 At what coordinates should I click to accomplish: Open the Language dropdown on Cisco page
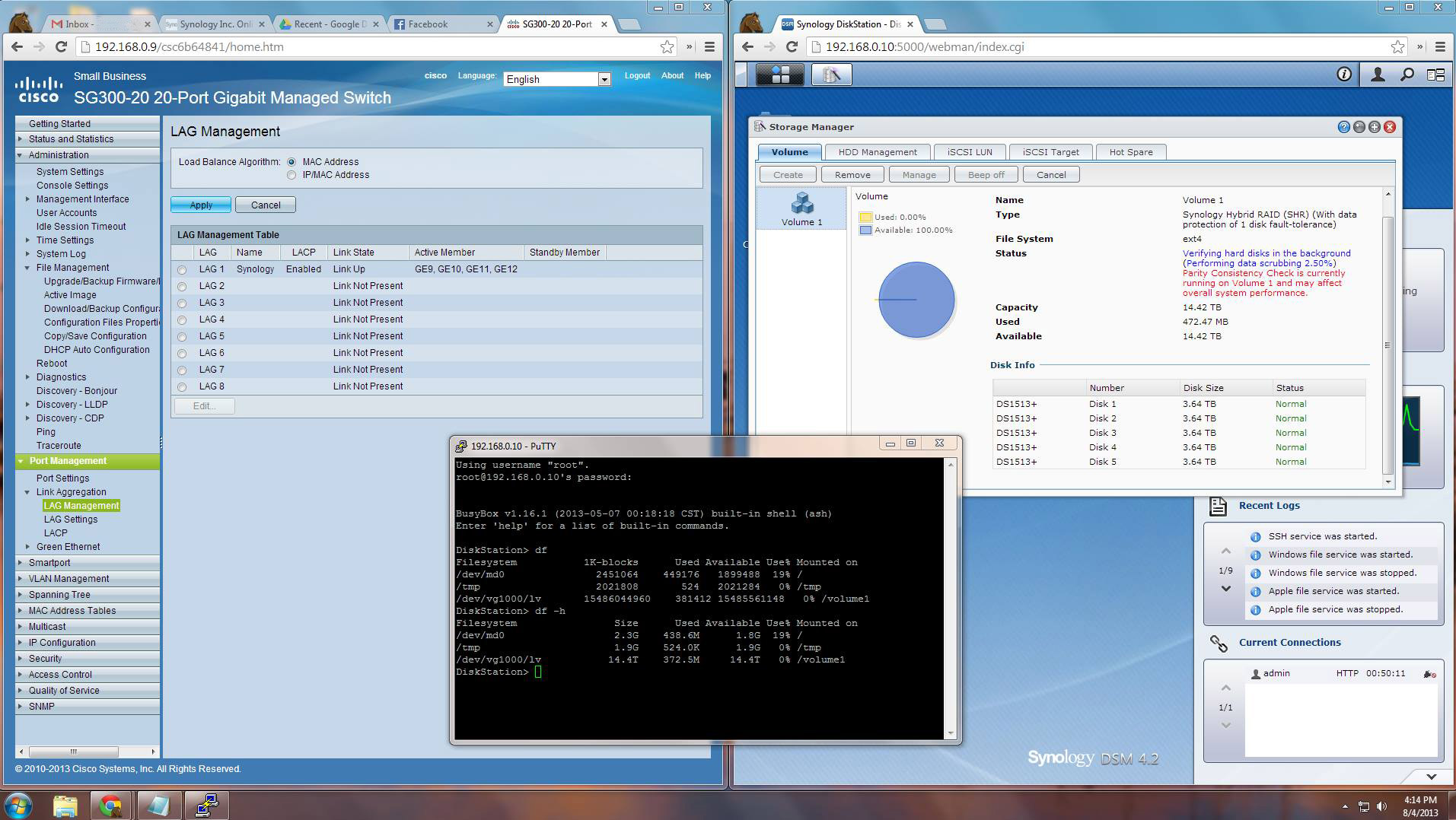[557, 79]
